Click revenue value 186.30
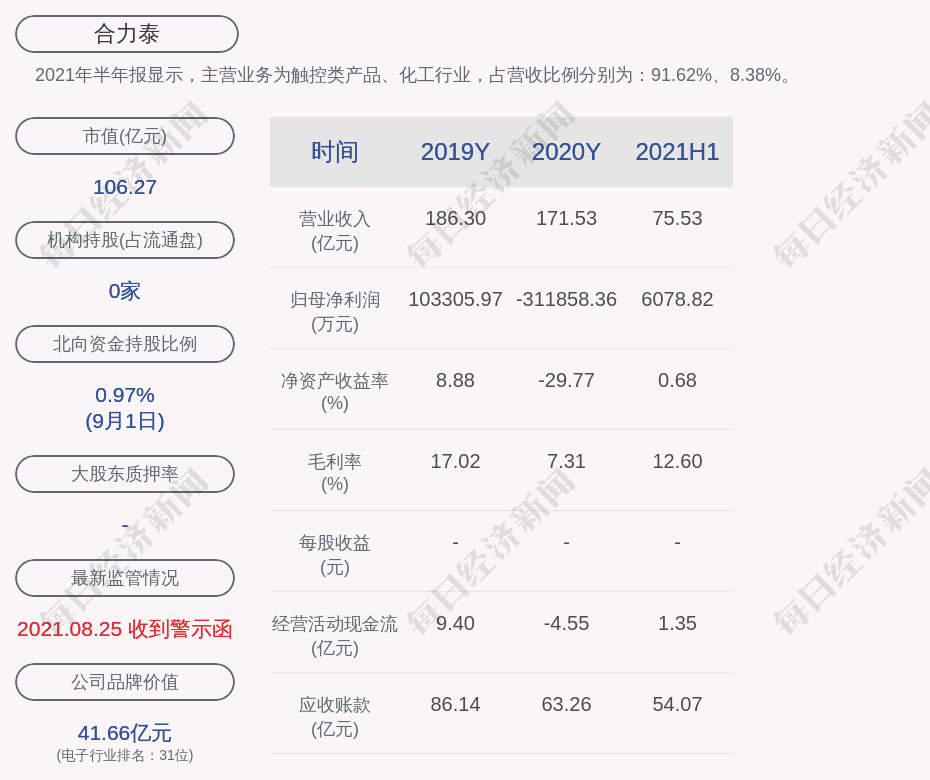This screenshot has height=780, width=930. (456, 218)
